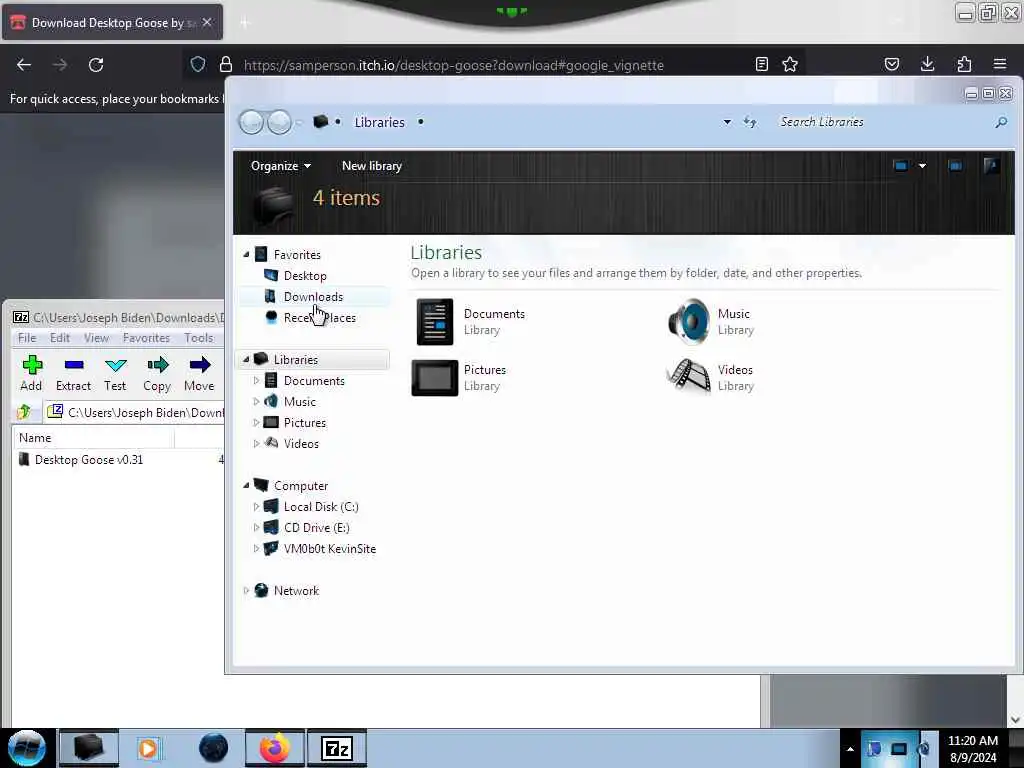Expand the CD Drive (E:) node
1024x768 pixels.
coord(256,527)
